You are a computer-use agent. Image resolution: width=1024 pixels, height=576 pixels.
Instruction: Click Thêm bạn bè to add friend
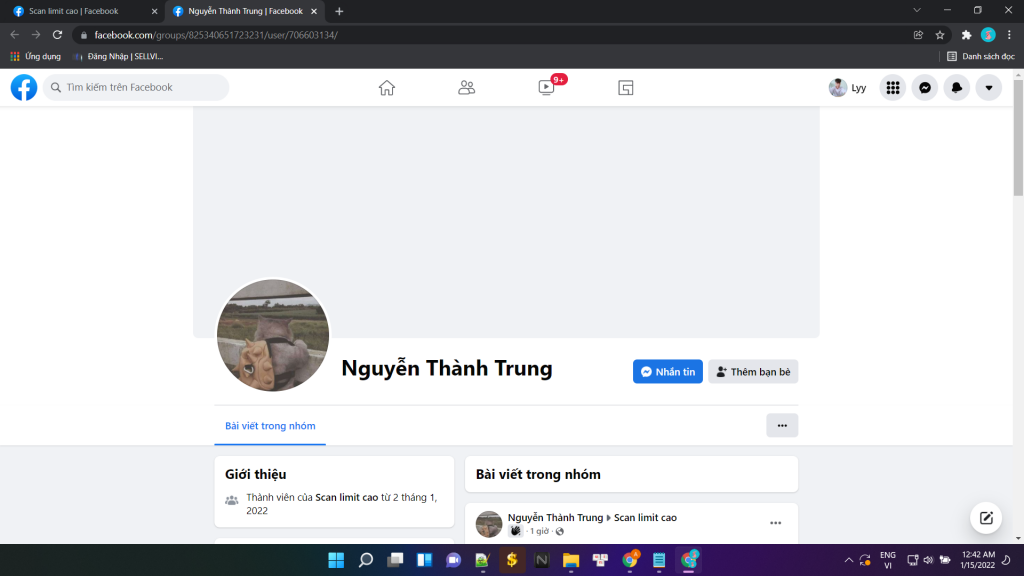point(753,372)
